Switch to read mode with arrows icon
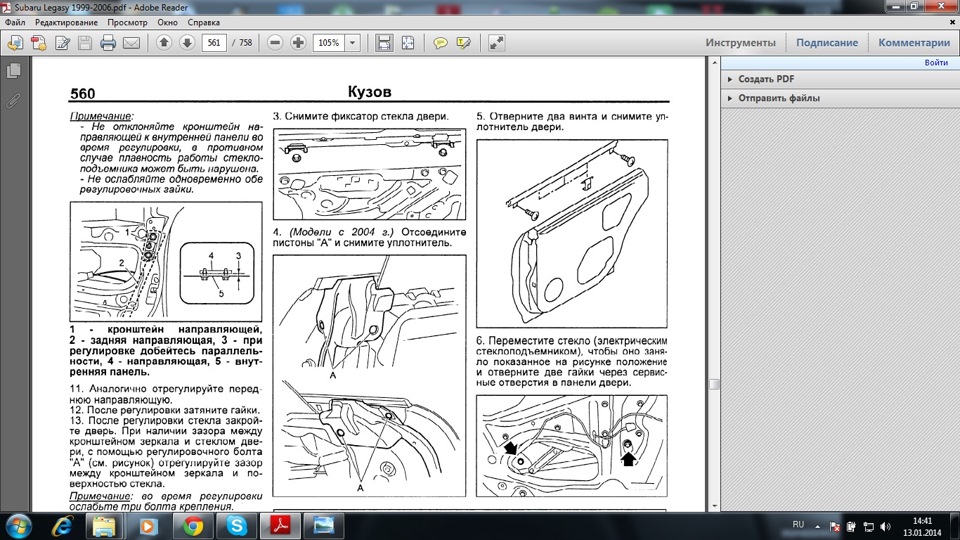This screenshot has width=960, height=540. pos(497,43)
